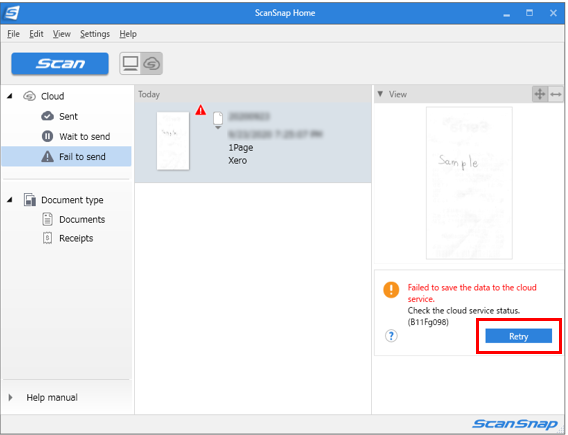
Task: Maximize the ScanSnap Home window
Action: click(x=529, y=13)
